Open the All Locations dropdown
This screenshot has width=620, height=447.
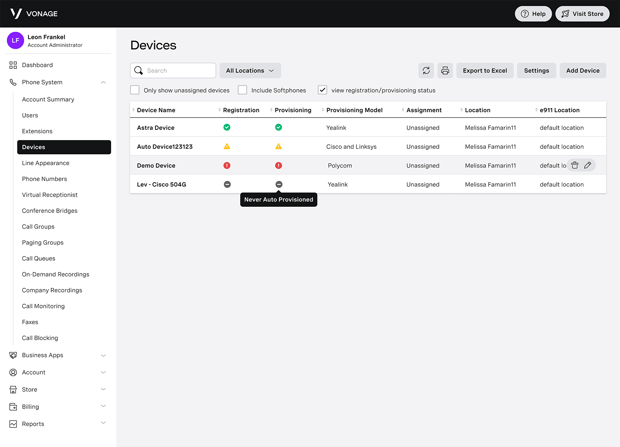250,71
